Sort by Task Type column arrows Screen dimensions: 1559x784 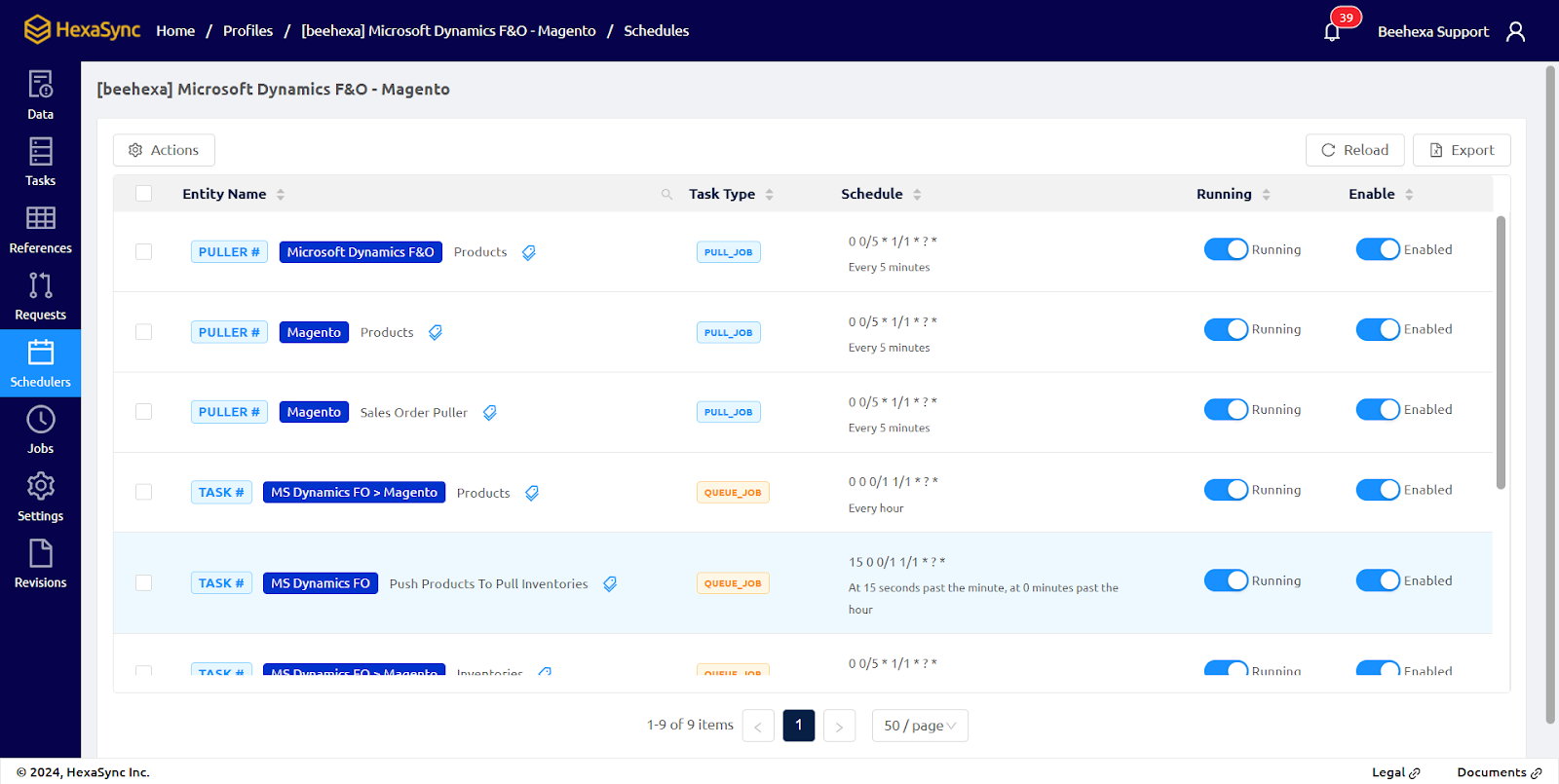coord(769,194)
